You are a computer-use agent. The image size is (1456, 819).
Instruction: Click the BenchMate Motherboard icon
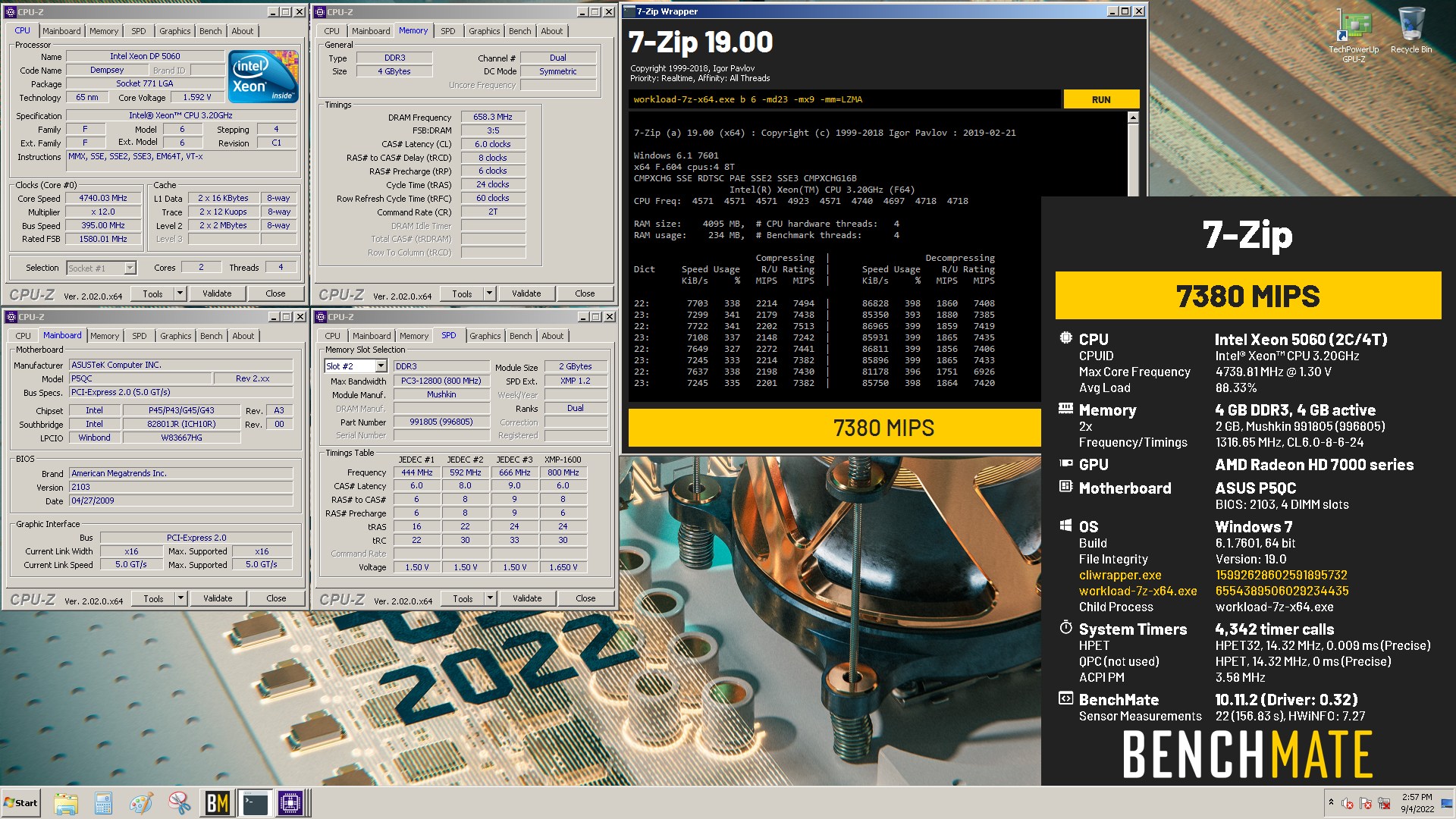[1065, 486]
